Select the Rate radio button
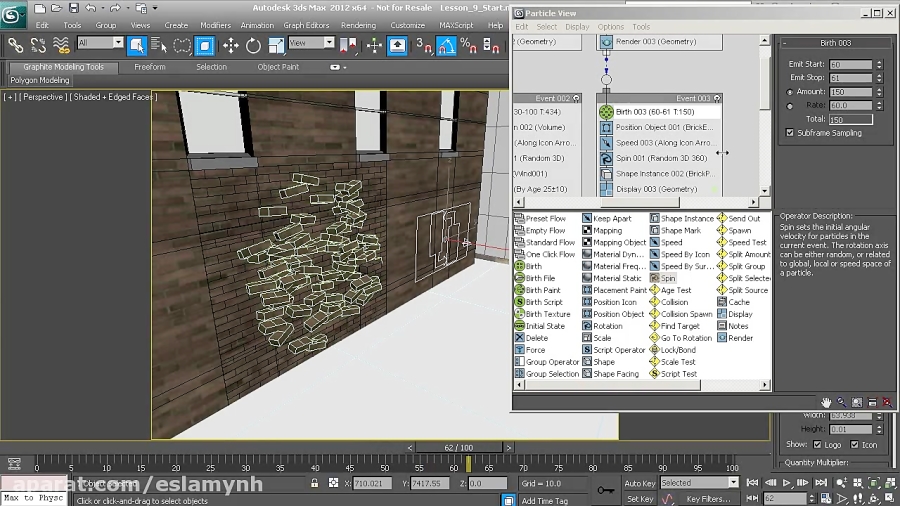 [790, 106]
